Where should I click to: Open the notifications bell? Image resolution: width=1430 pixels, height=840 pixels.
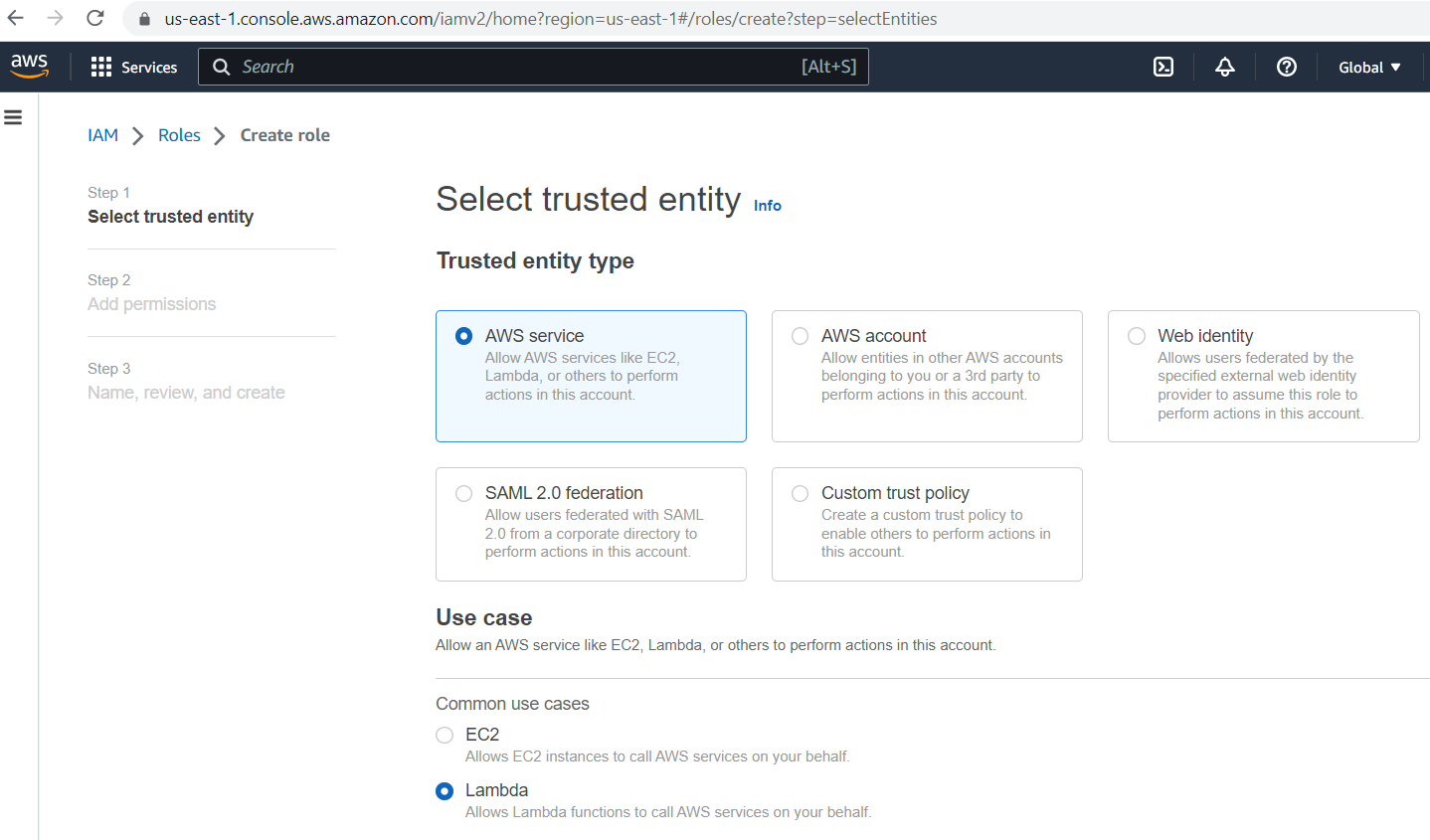click(x=1225, y=67)
